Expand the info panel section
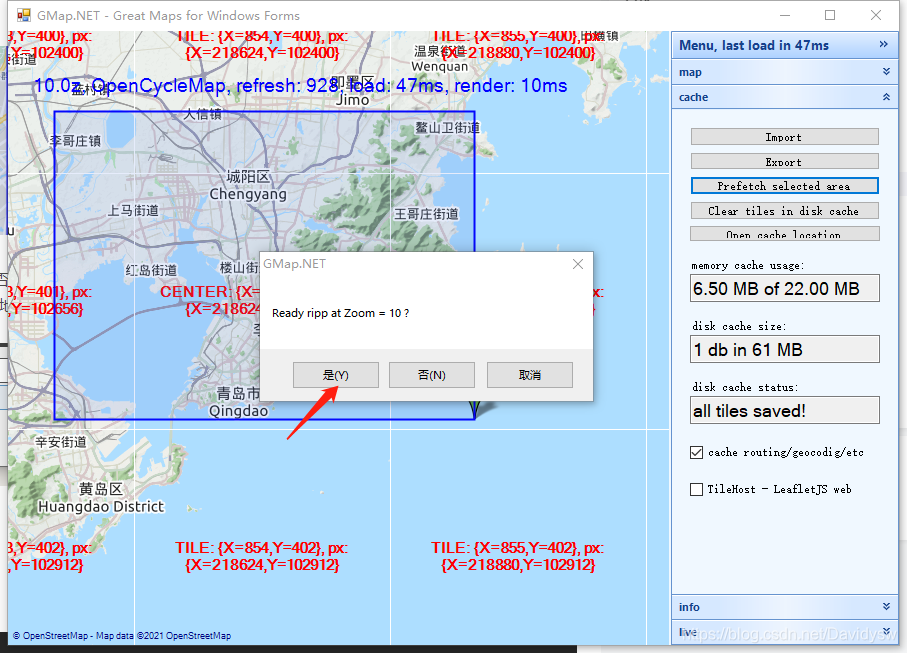Image resolution: width=907 pixels, height=653 pixels. point(886,606)
